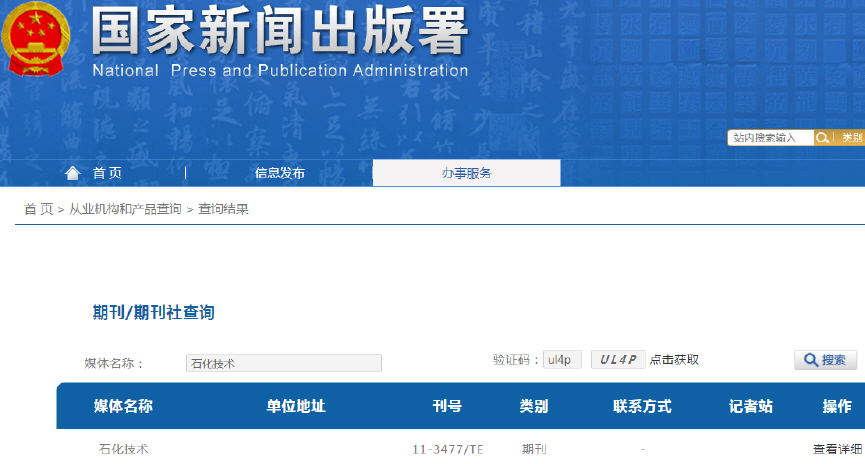Click the 联系方式 column header

tap(642, 406)
